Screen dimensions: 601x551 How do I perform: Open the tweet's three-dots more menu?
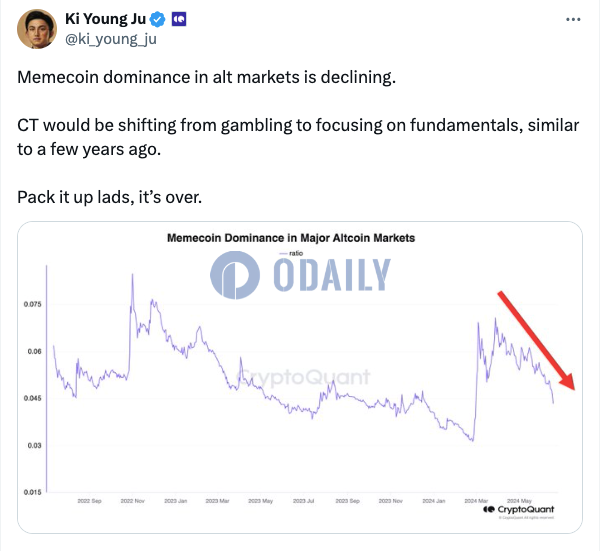pos(573,19)
